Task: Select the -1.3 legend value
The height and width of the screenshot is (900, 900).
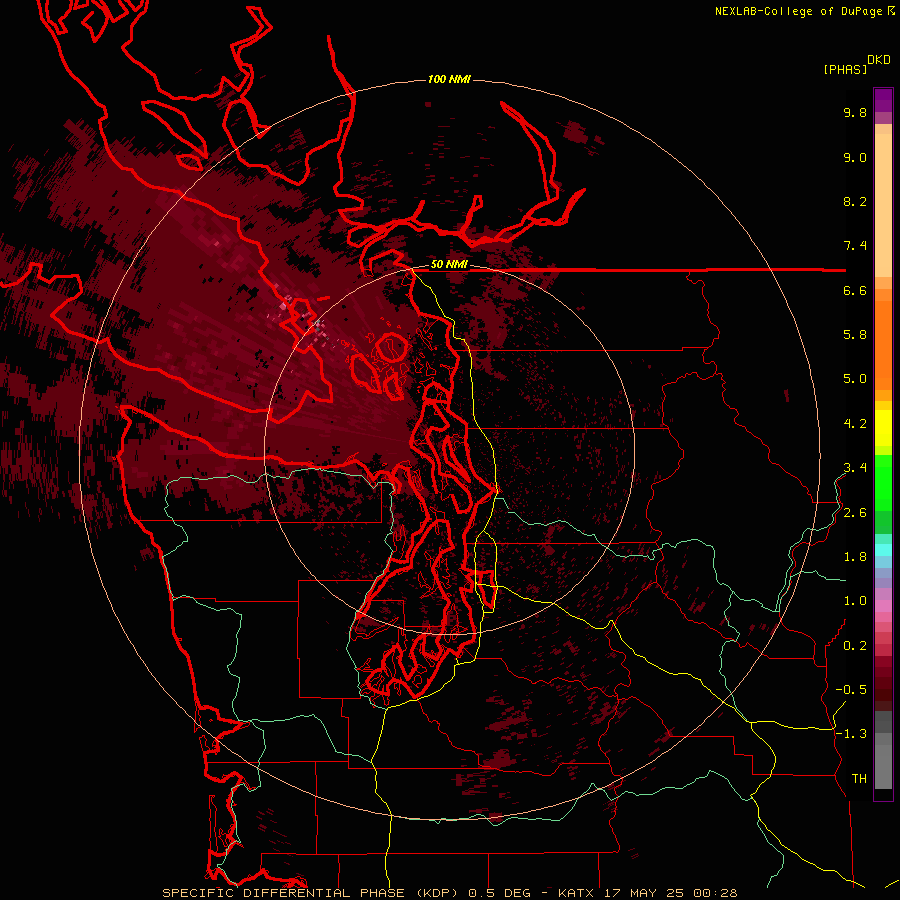Action: (x=851, y=734)
